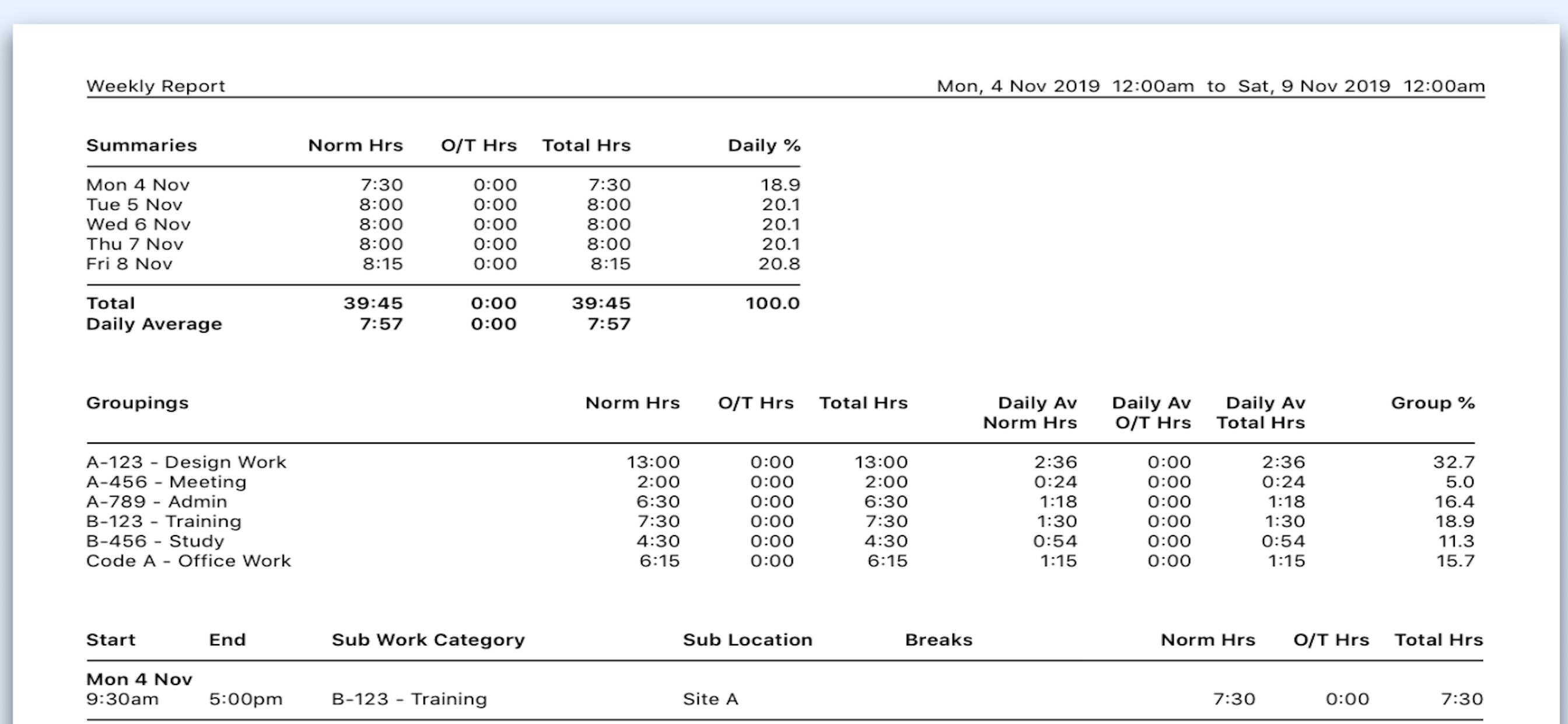Click the Breaks column header
1568x724 pixels.
[939, 640]
